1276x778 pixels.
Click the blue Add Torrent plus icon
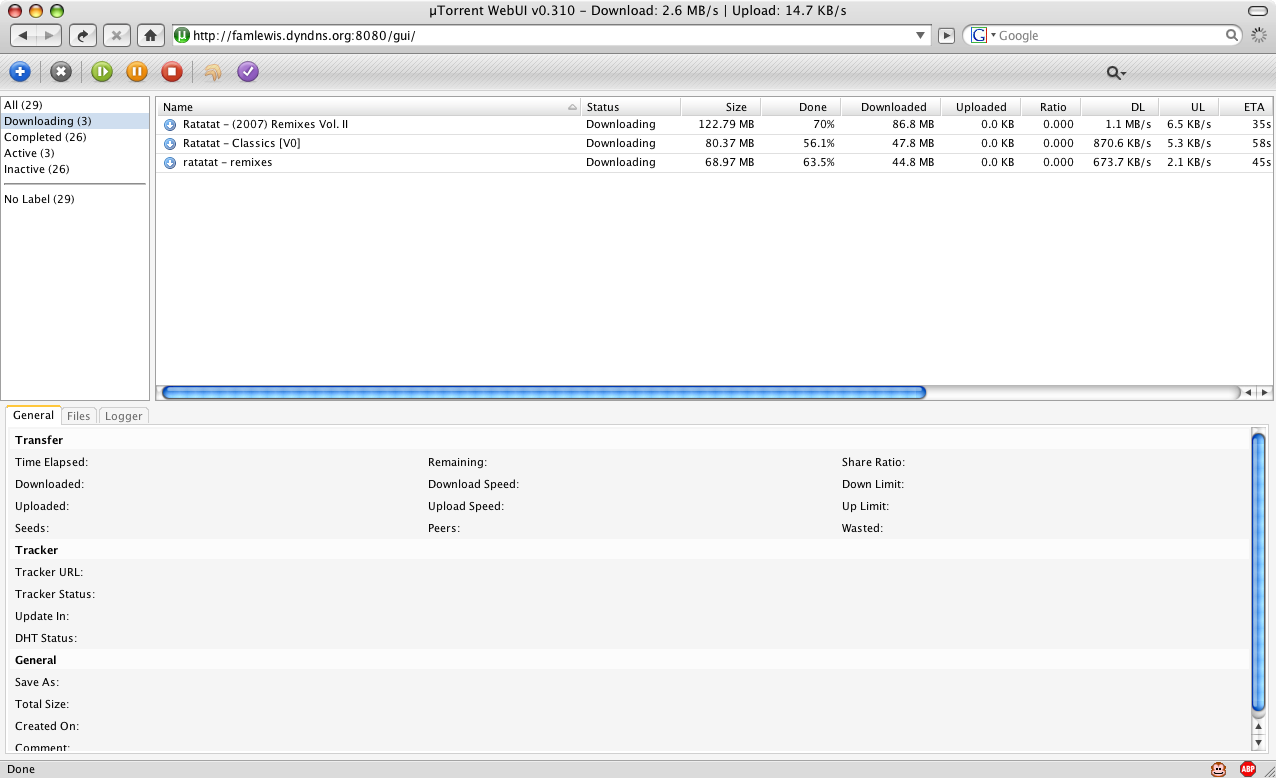pos(20,72)
